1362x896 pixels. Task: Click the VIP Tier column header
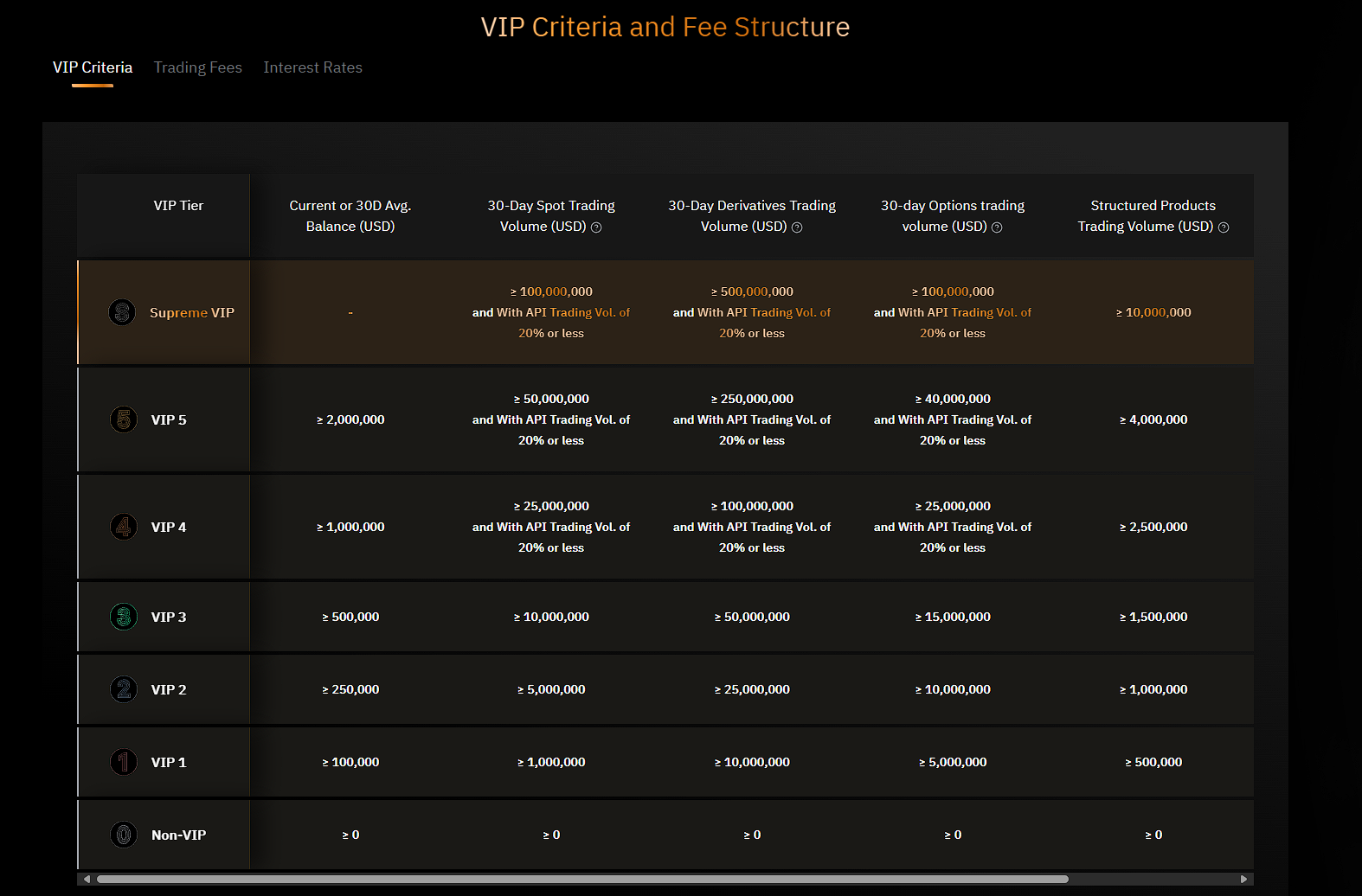[178, 206]
